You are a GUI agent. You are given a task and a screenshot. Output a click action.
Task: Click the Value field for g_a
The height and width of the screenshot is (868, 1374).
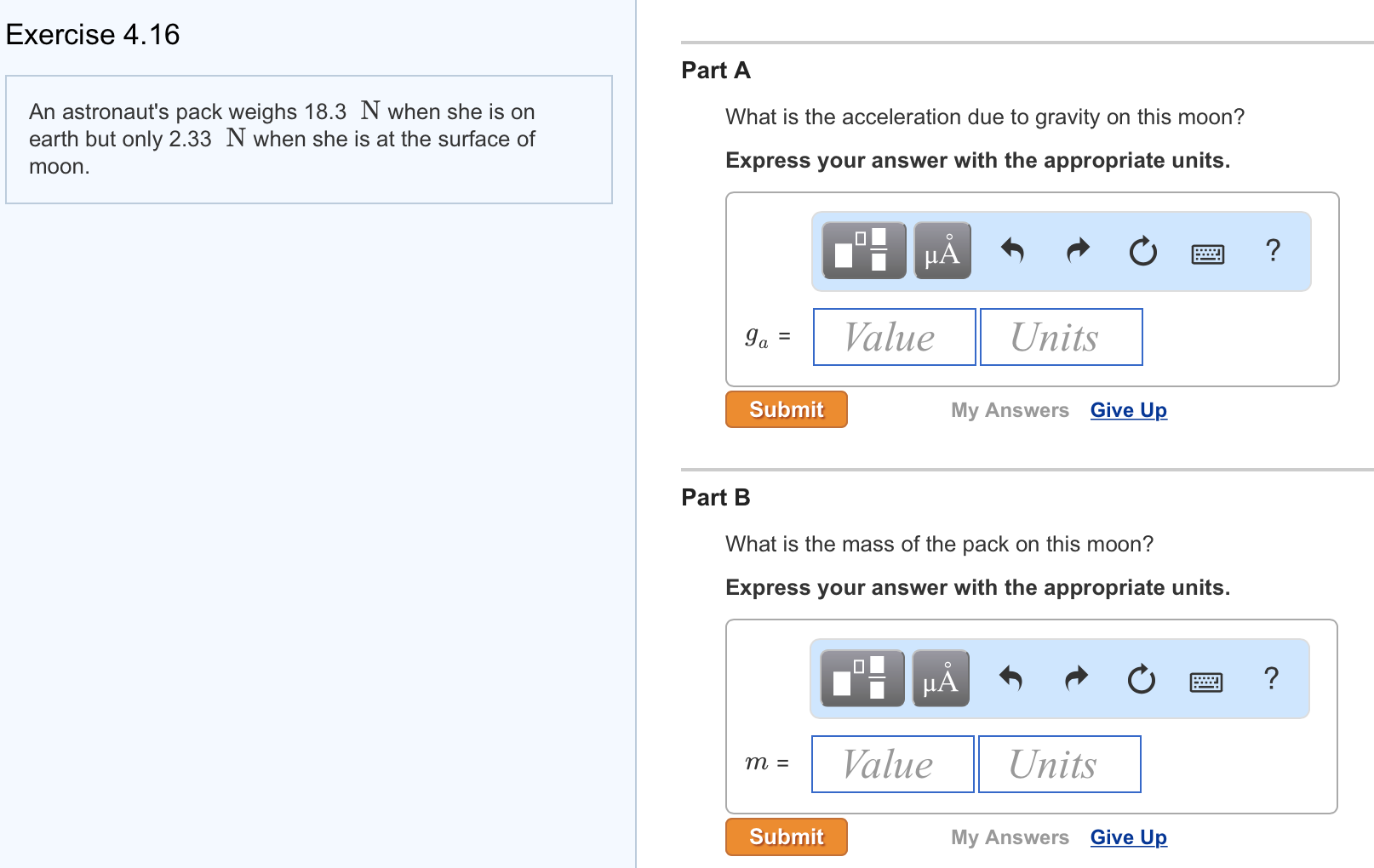click(893, 336)
